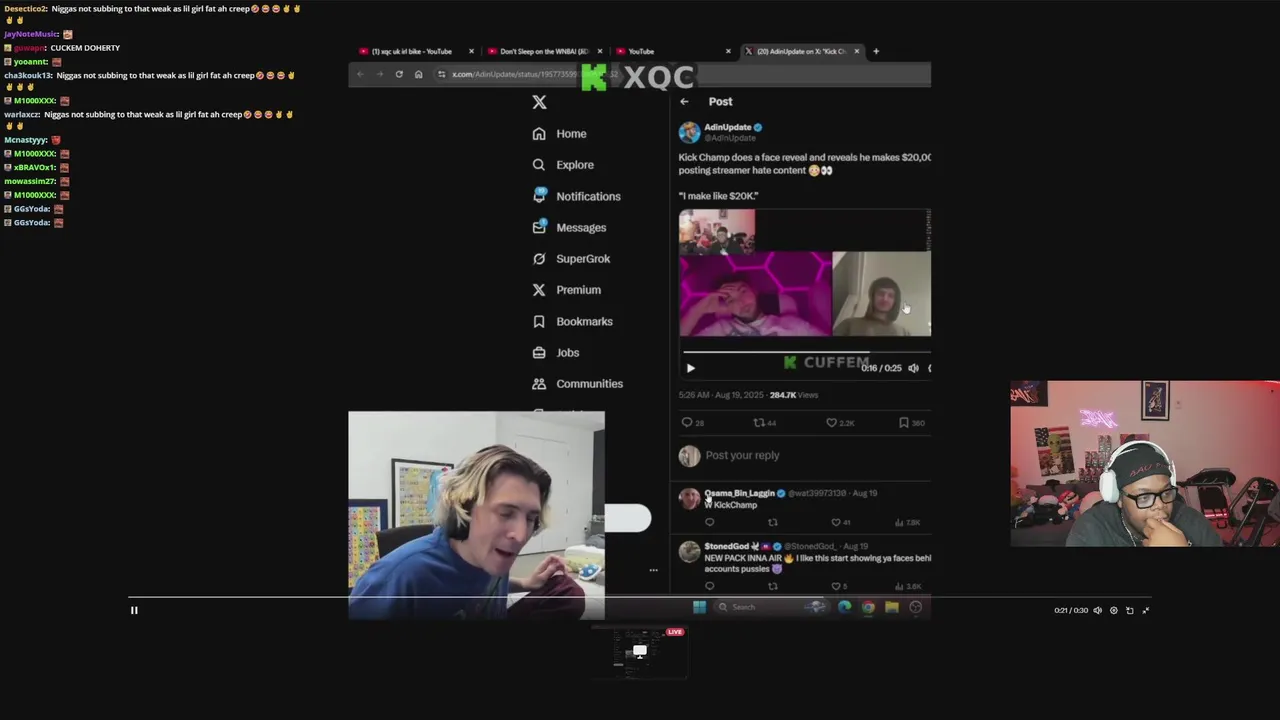Repost the AdinUpdate post
1280x720 pixels.
[759, 423]
